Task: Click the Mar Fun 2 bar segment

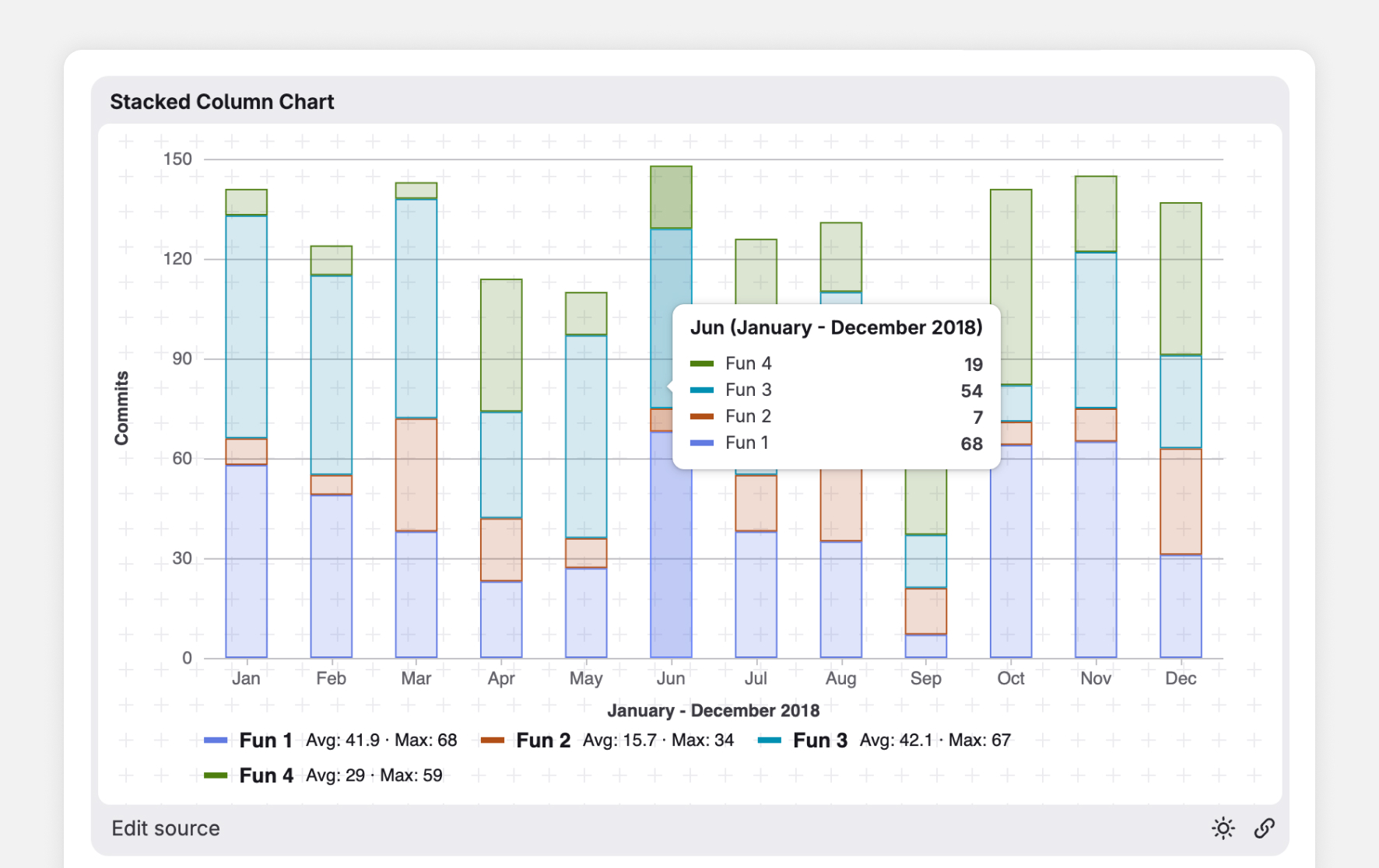Action: coord(416,474)
